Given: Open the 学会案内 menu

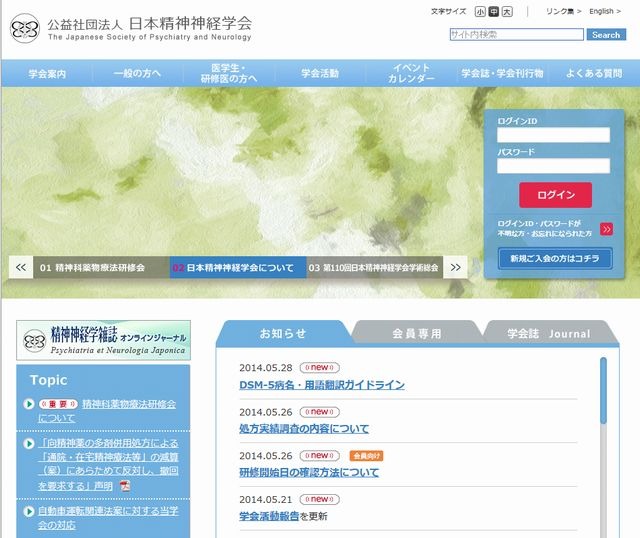Looking at the screenshot, I should tap(47, 73).
